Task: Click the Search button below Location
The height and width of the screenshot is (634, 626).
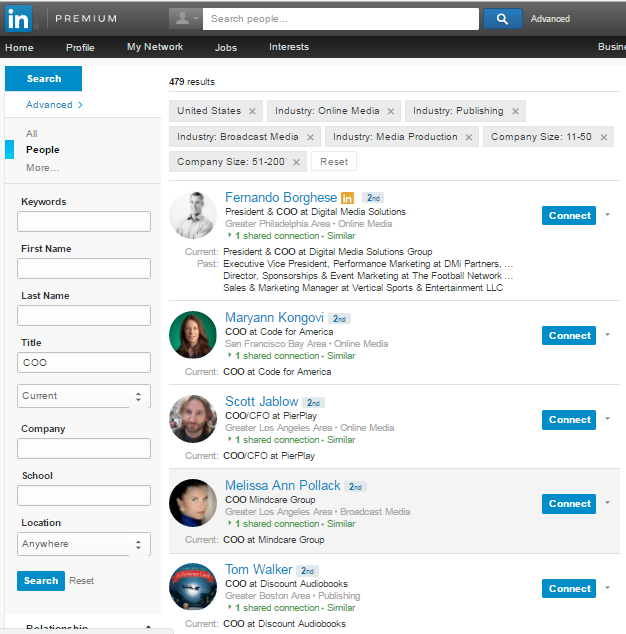Action: (41, 581)
